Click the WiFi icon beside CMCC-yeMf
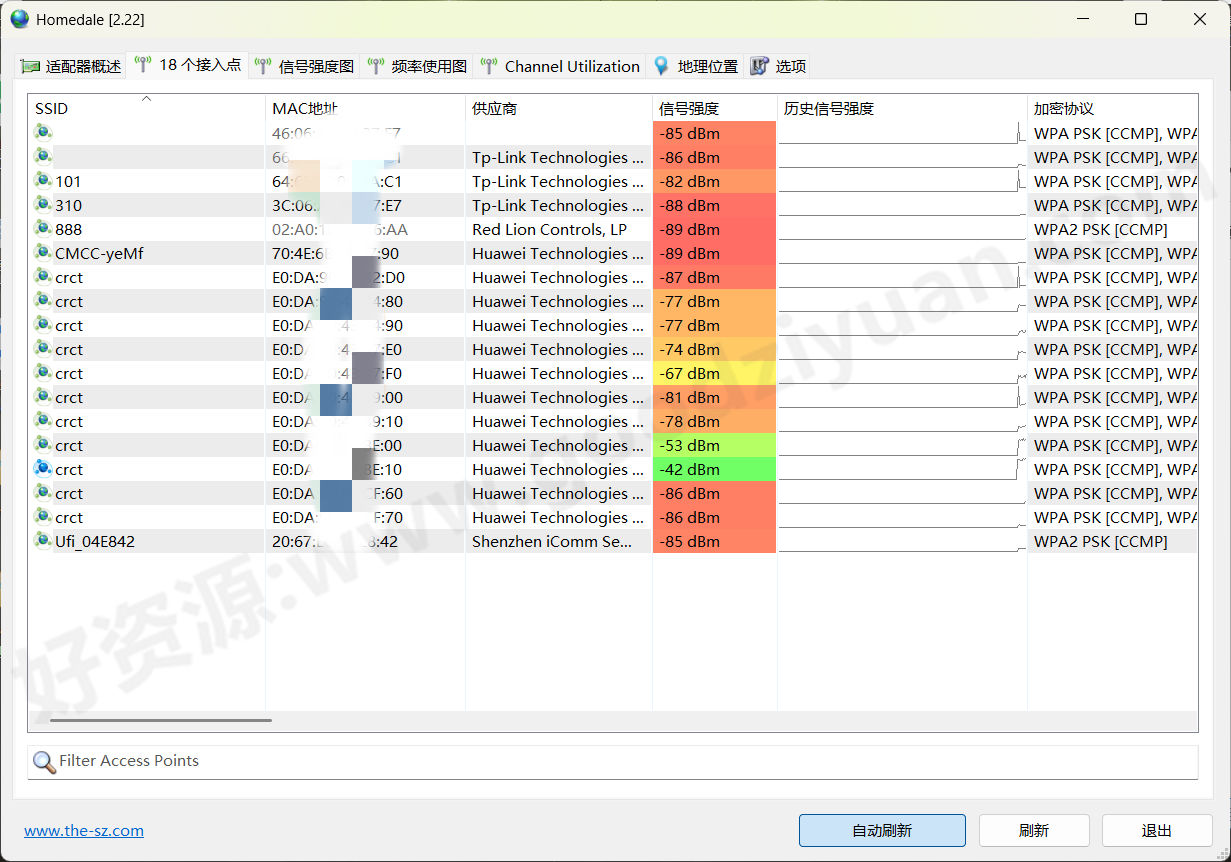 tap(42, 252)
